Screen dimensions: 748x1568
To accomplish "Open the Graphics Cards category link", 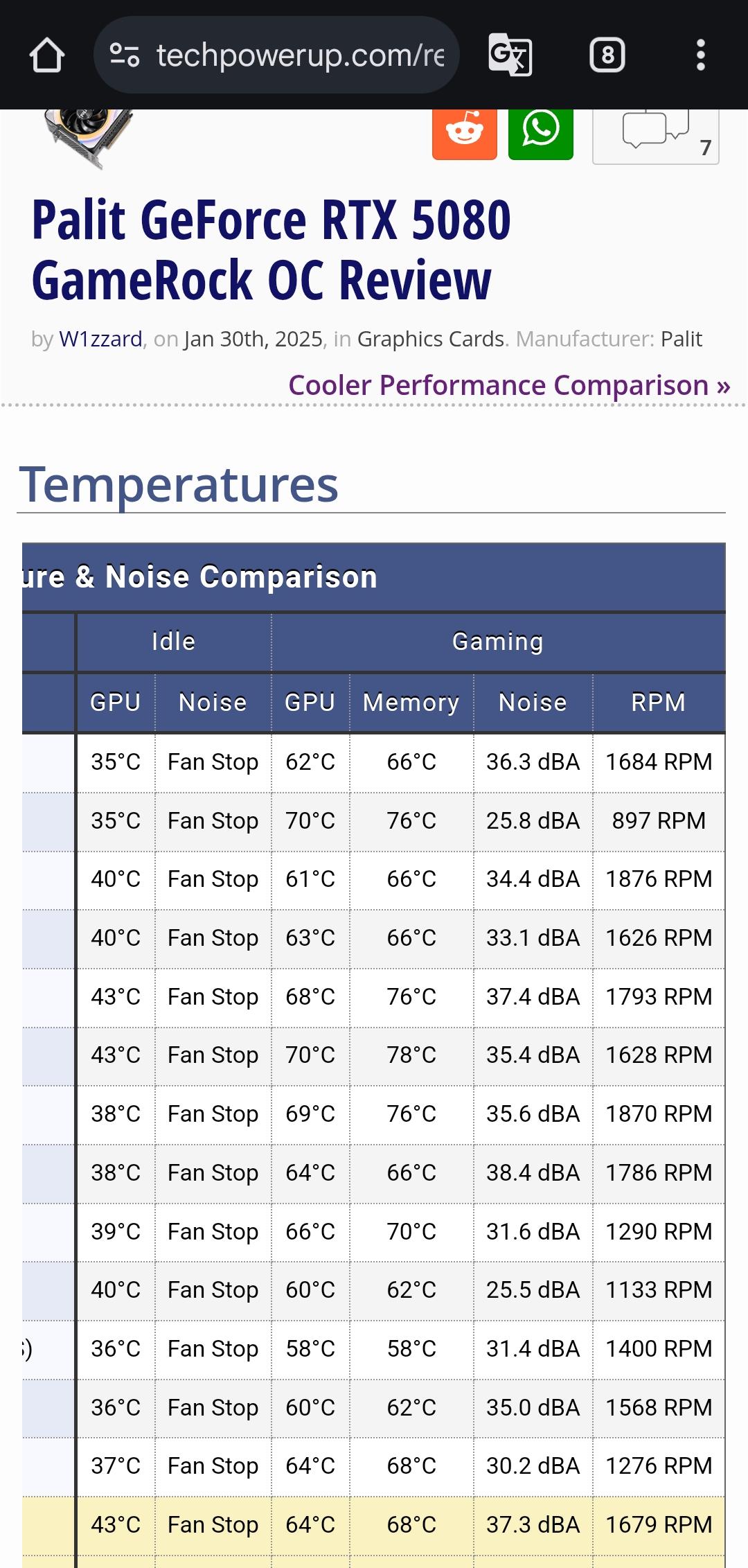I will [430, 339].
